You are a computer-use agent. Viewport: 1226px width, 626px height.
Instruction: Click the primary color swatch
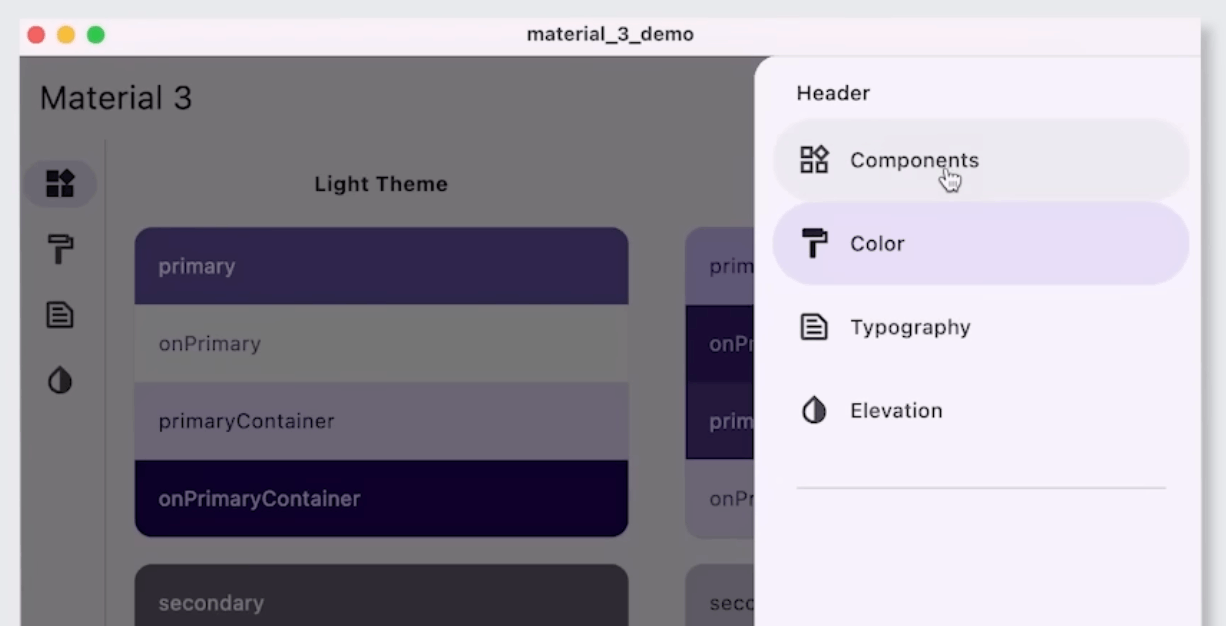click(x=381, y=266)
